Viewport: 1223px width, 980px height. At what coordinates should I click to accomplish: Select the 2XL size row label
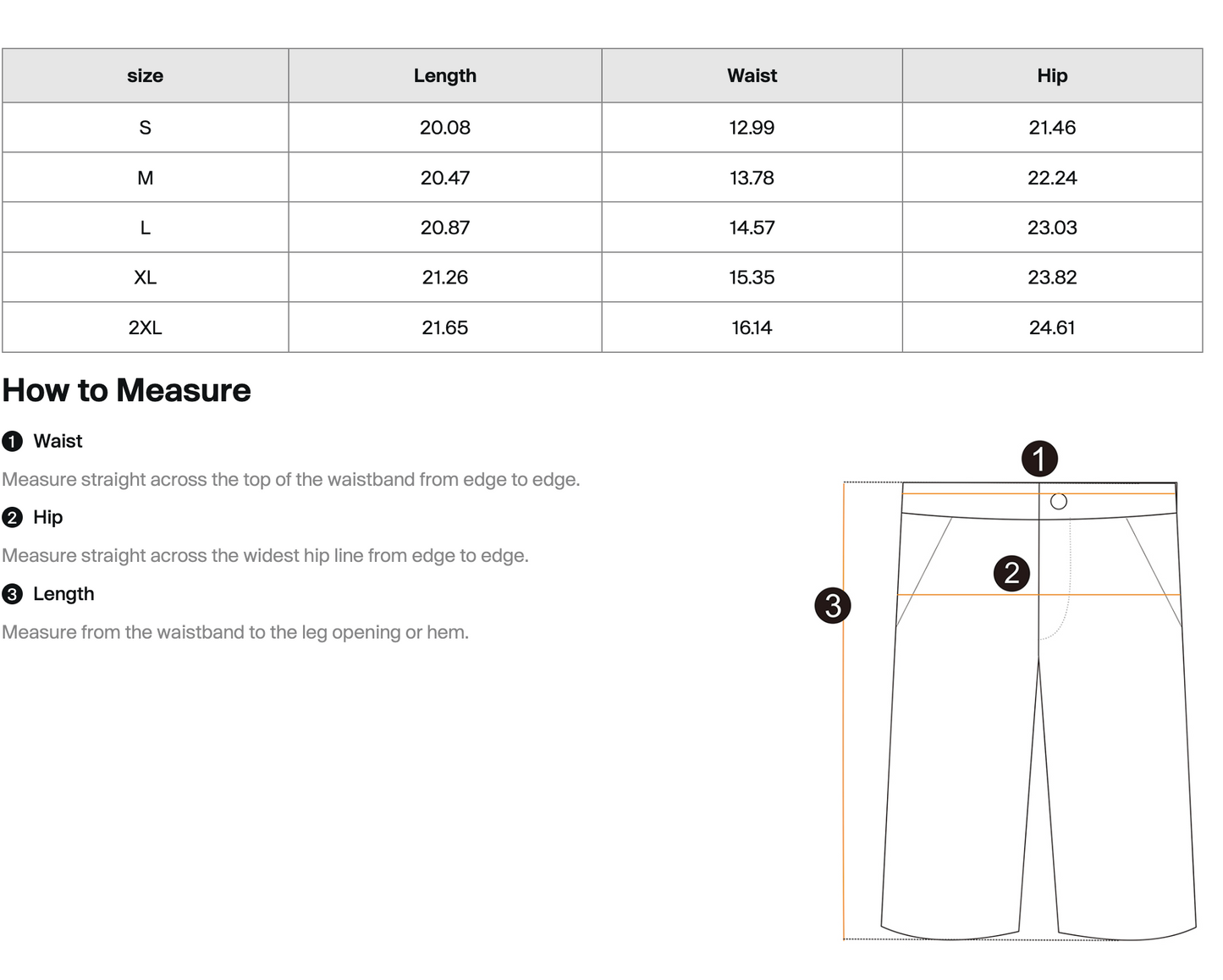tap(146, 328)
